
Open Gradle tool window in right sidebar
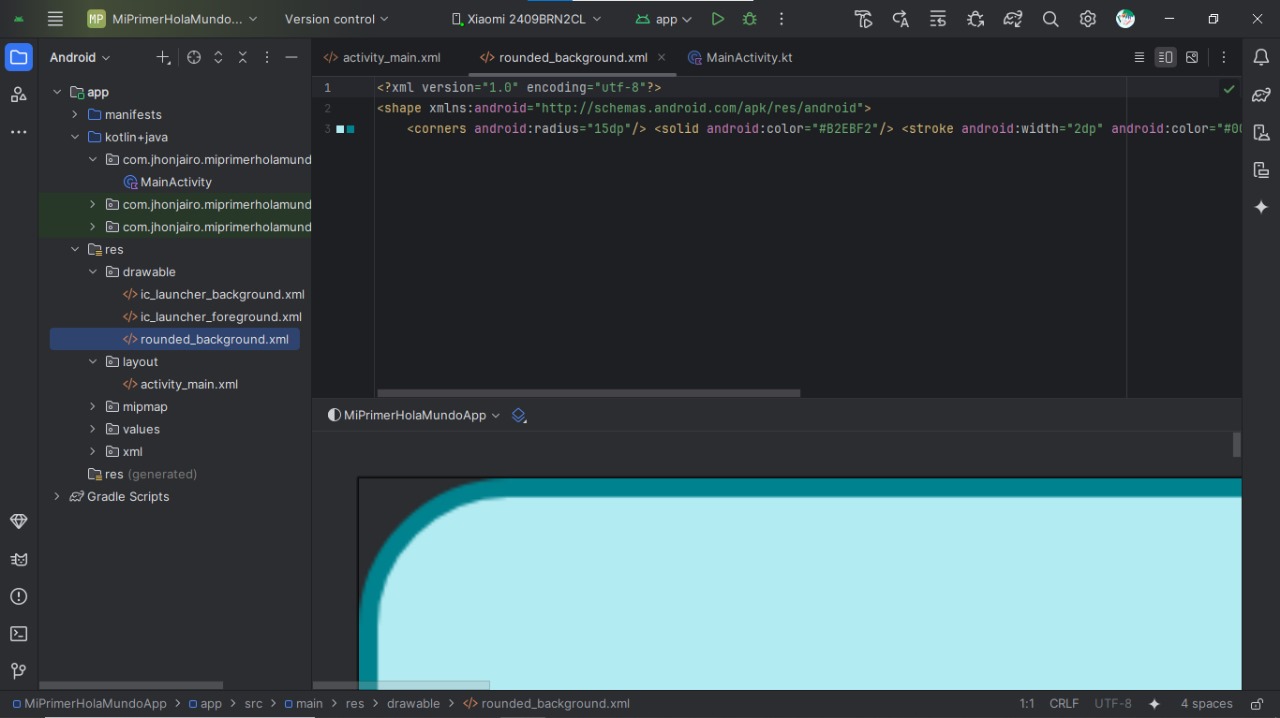pos(1261,95)
